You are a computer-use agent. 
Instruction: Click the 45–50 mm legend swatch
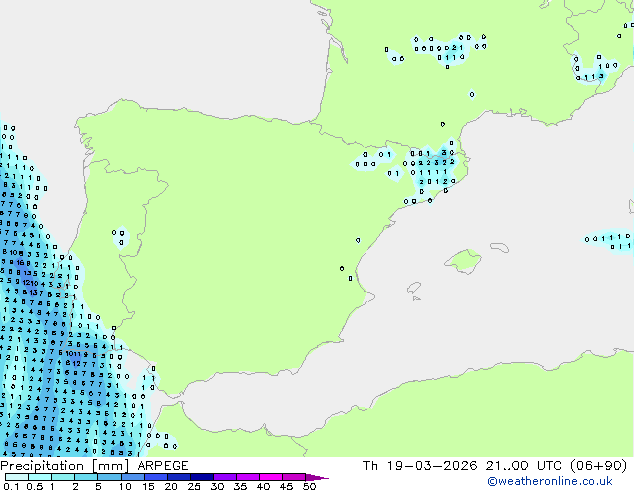pyautogui.click(x=294, y=477)
